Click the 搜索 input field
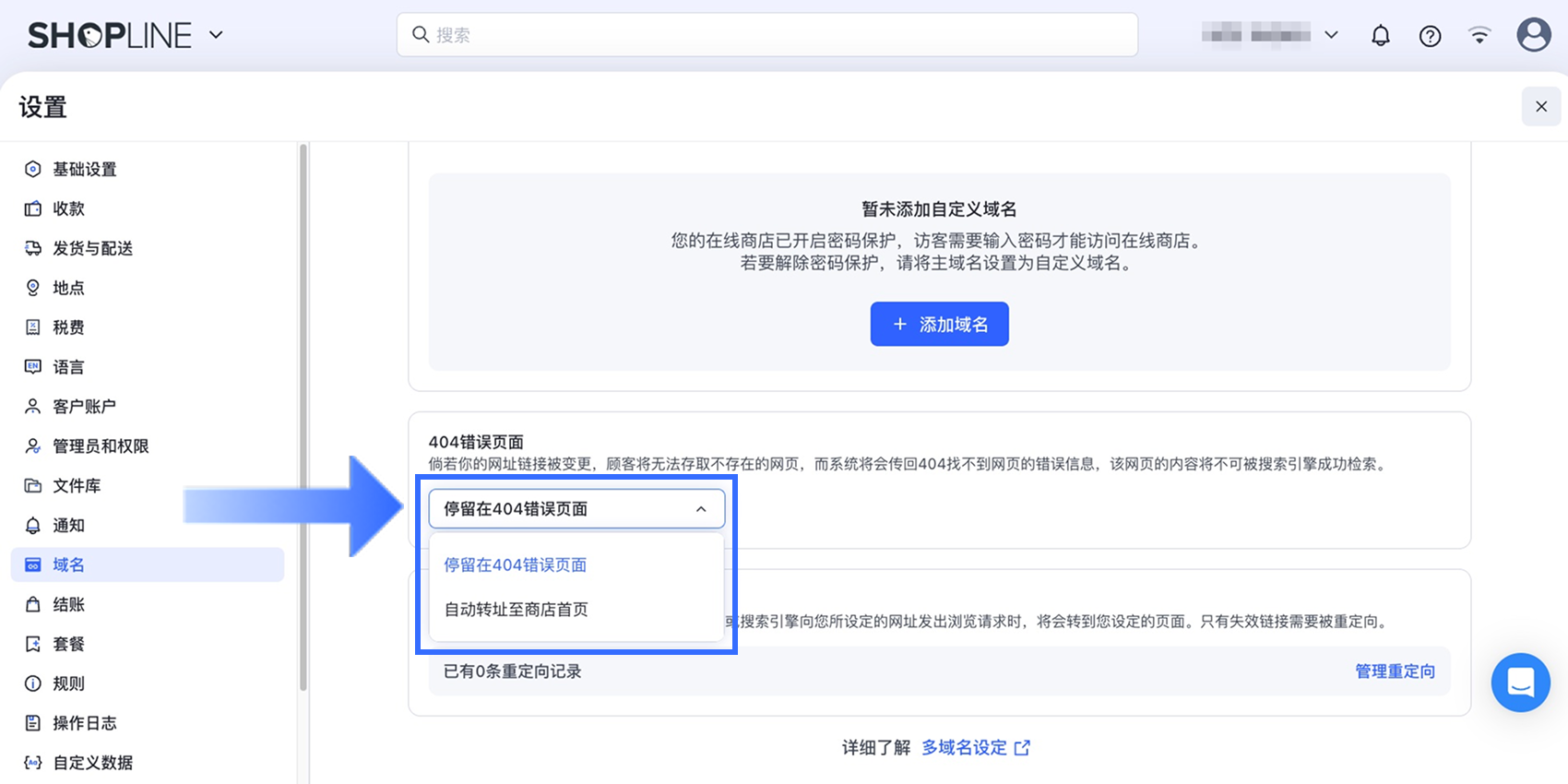The image size is (1568, 784). pyautogui.click(x=767, y=35)
